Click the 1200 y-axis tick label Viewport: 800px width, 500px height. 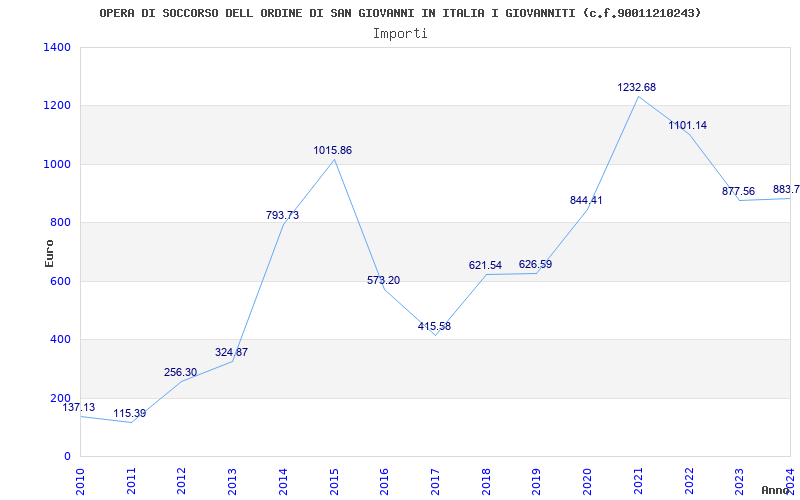tap(58, 106)
